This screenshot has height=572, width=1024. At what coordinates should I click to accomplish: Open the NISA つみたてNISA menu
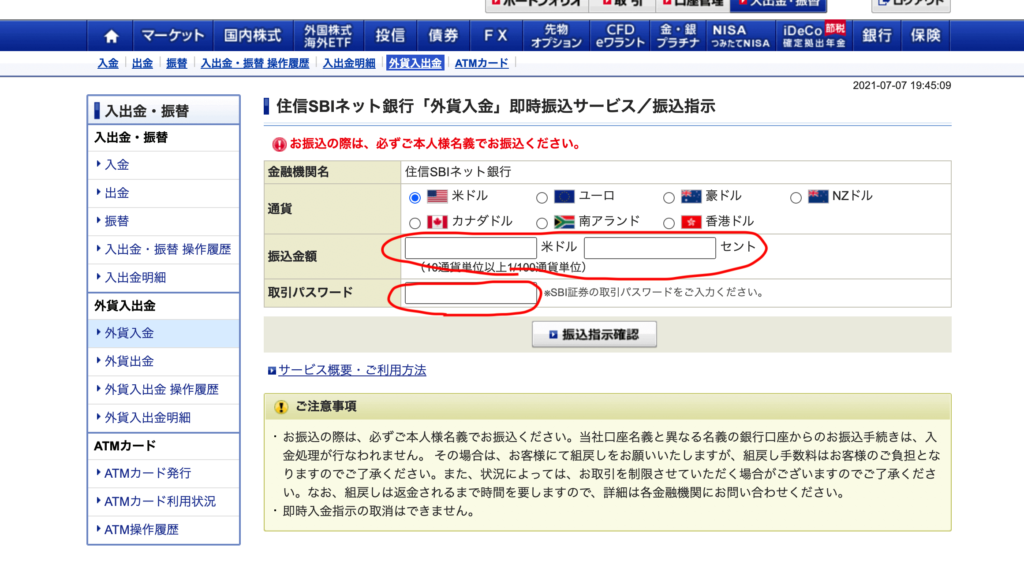point(741,36)
